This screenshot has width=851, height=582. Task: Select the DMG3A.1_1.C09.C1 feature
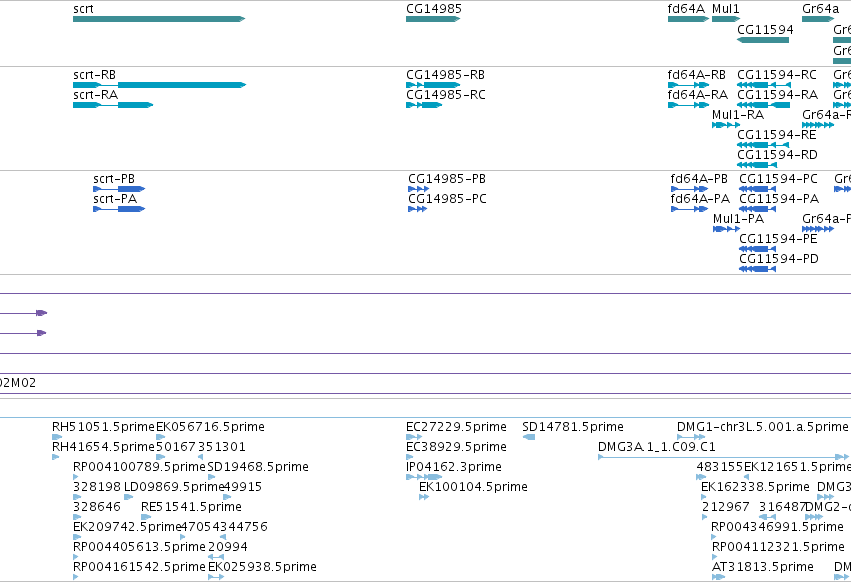724,457
